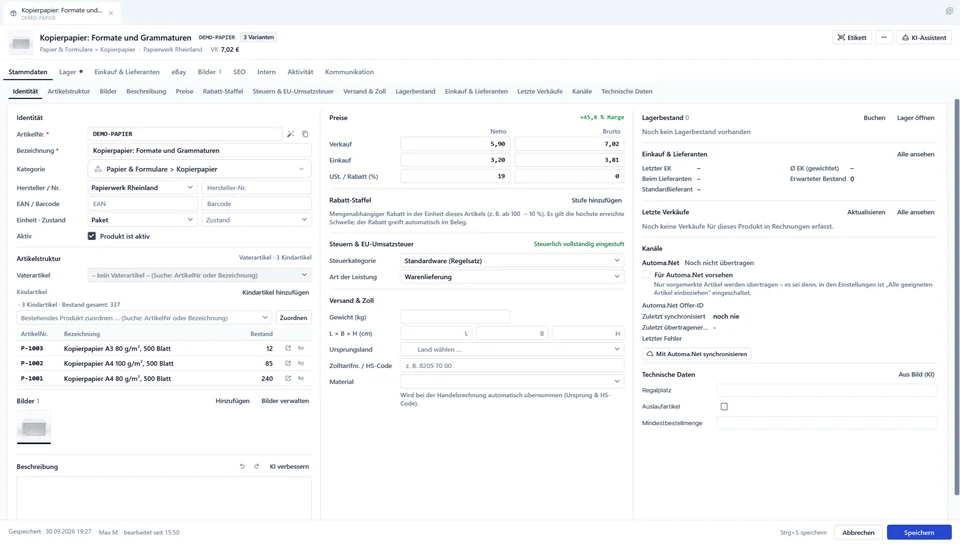This screenshot has height=544, width=960.
Task: Click the Gewicht (kg) input field
Action: pos(455,317)
